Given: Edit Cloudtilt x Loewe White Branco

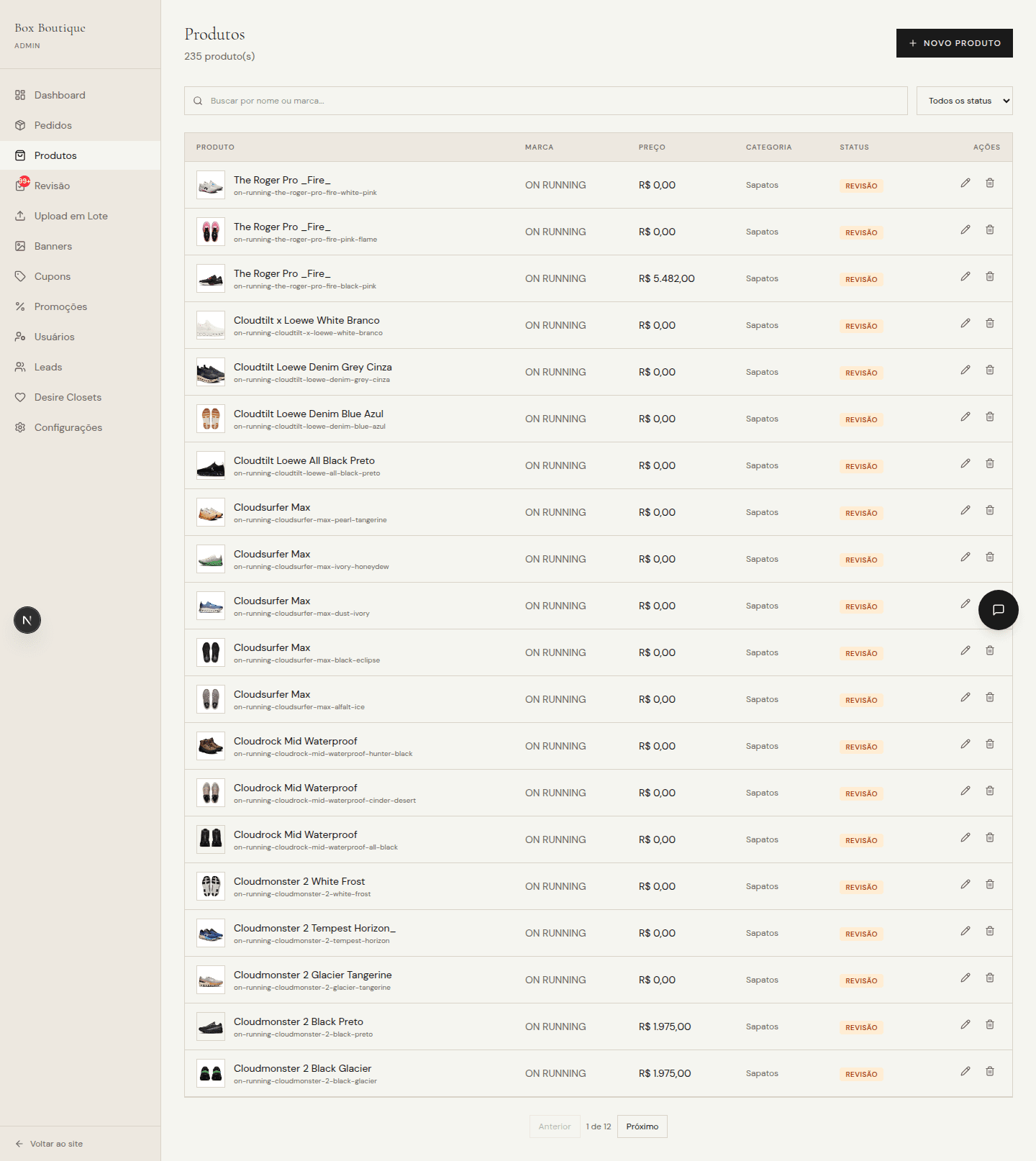Looking at the screenshot, I should 965,323.
